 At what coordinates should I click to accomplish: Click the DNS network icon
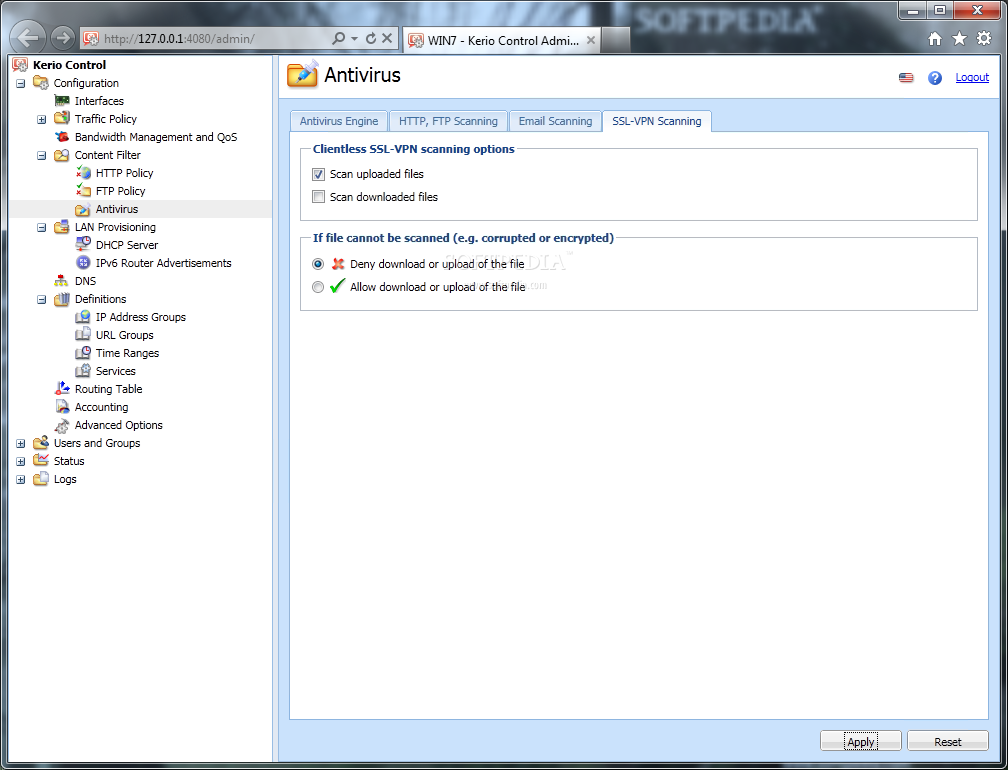(x=62, y=281)
